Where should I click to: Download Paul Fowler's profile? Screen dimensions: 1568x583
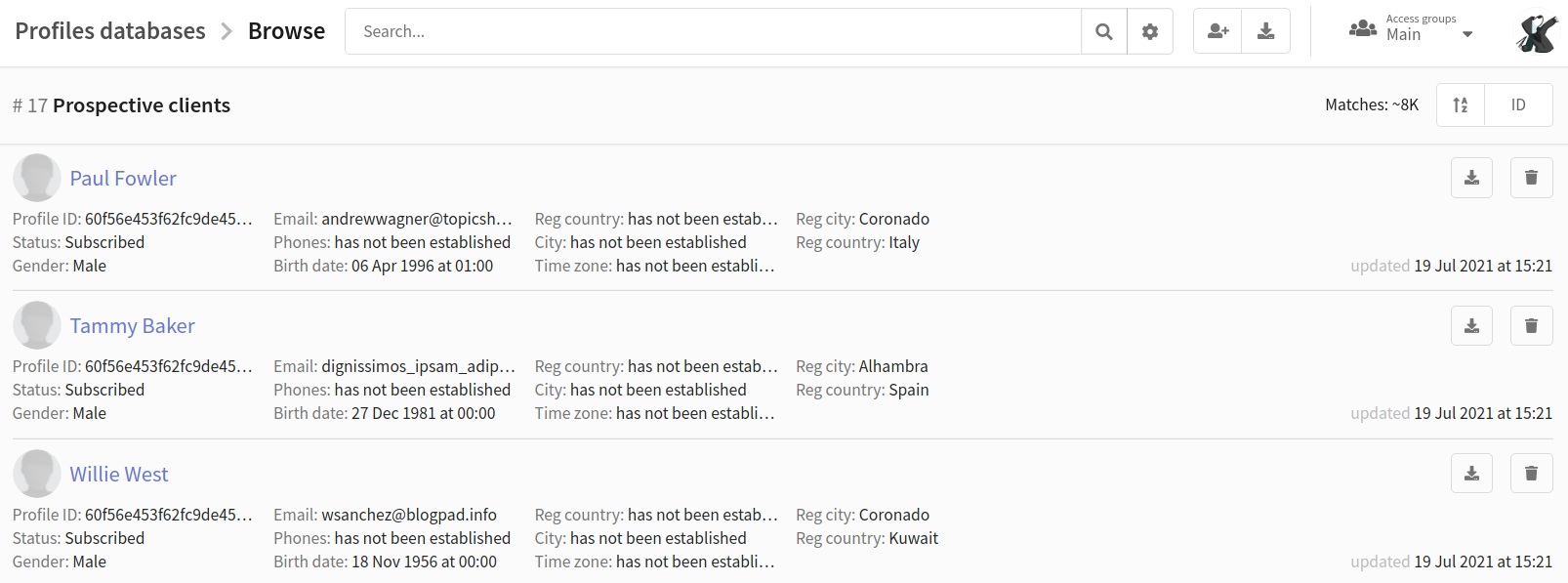point(1471,178)
